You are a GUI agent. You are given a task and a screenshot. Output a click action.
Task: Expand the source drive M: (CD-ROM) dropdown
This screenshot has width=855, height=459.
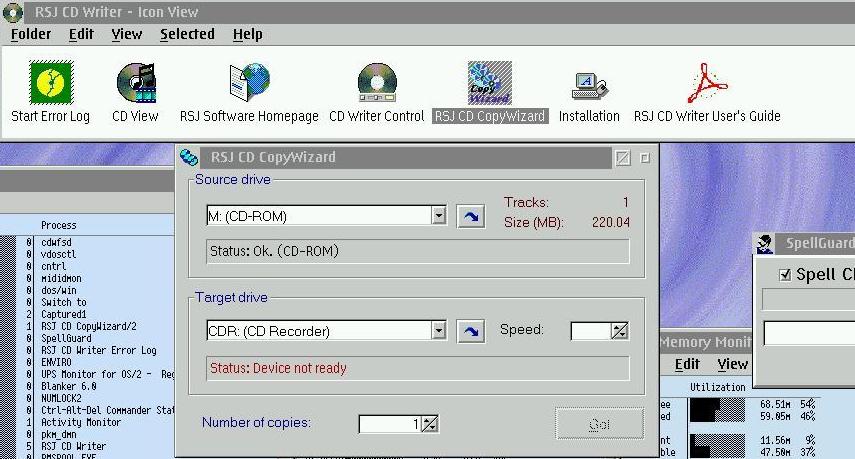coord(438,216)
